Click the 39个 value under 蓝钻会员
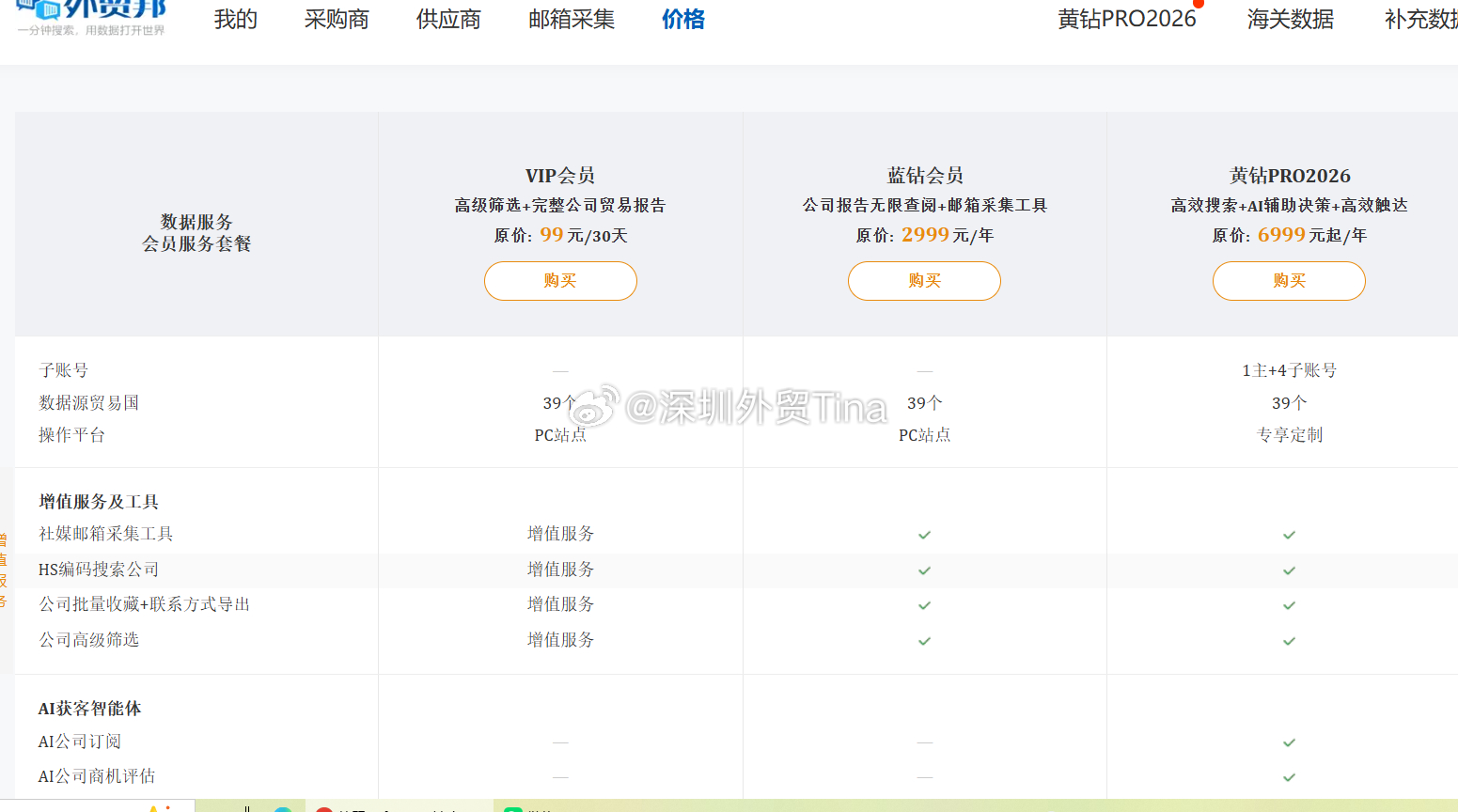Image resolution: width=1458 pixels, height=812 pixels. pos(925,403)
